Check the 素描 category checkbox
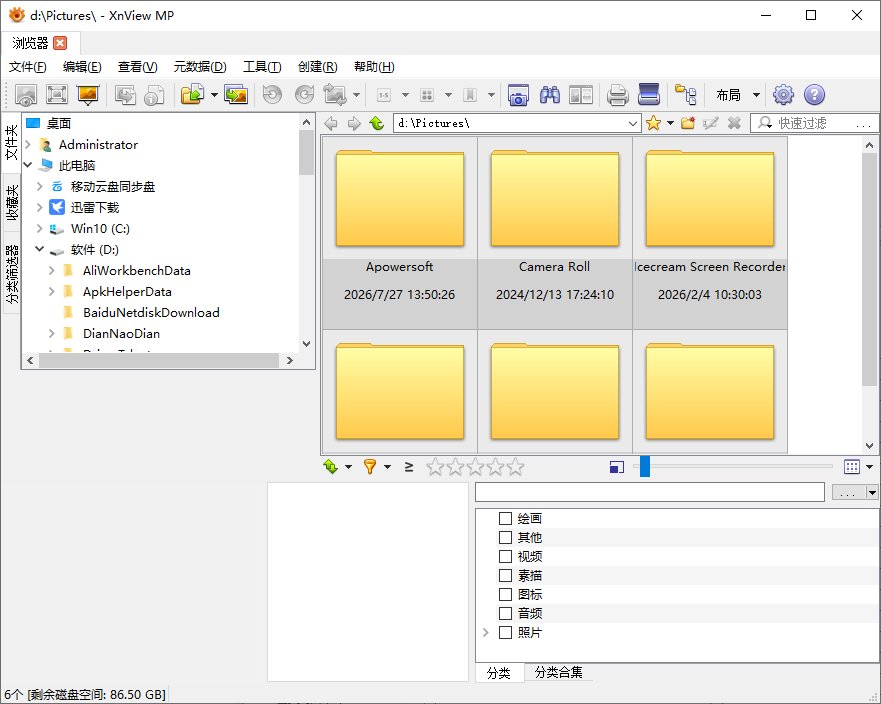The image size is (881, 704). click(505, 575)
